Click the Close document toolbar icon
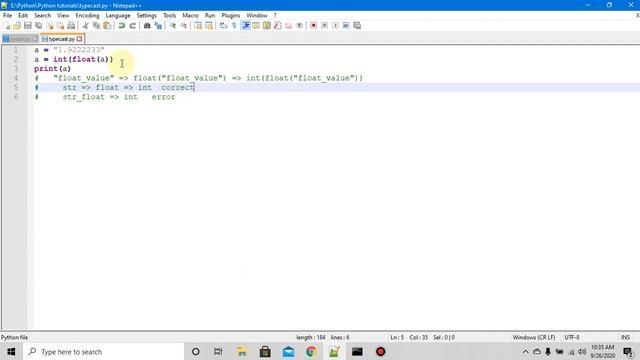640x360 pixels. (50, 26)
